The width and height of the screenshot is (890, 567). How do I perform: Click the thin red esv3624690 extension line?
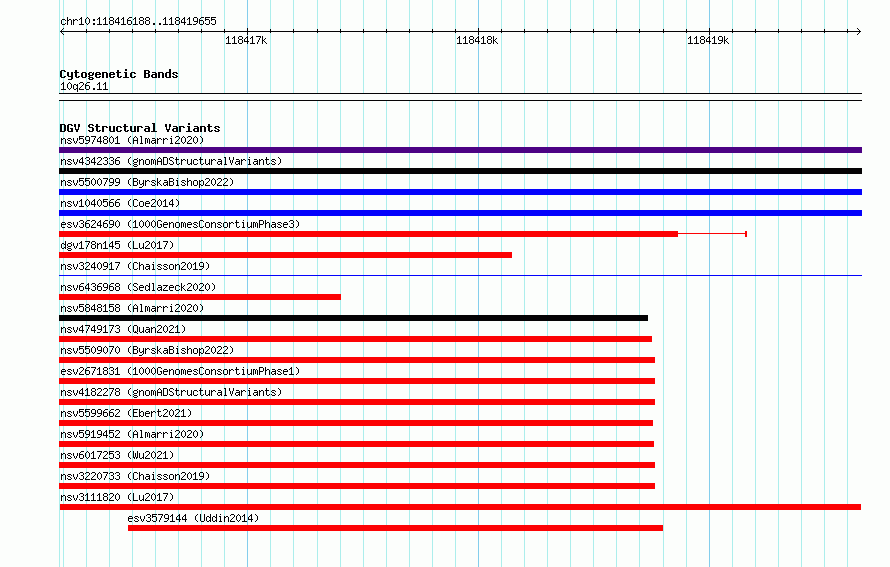[712, 234]
